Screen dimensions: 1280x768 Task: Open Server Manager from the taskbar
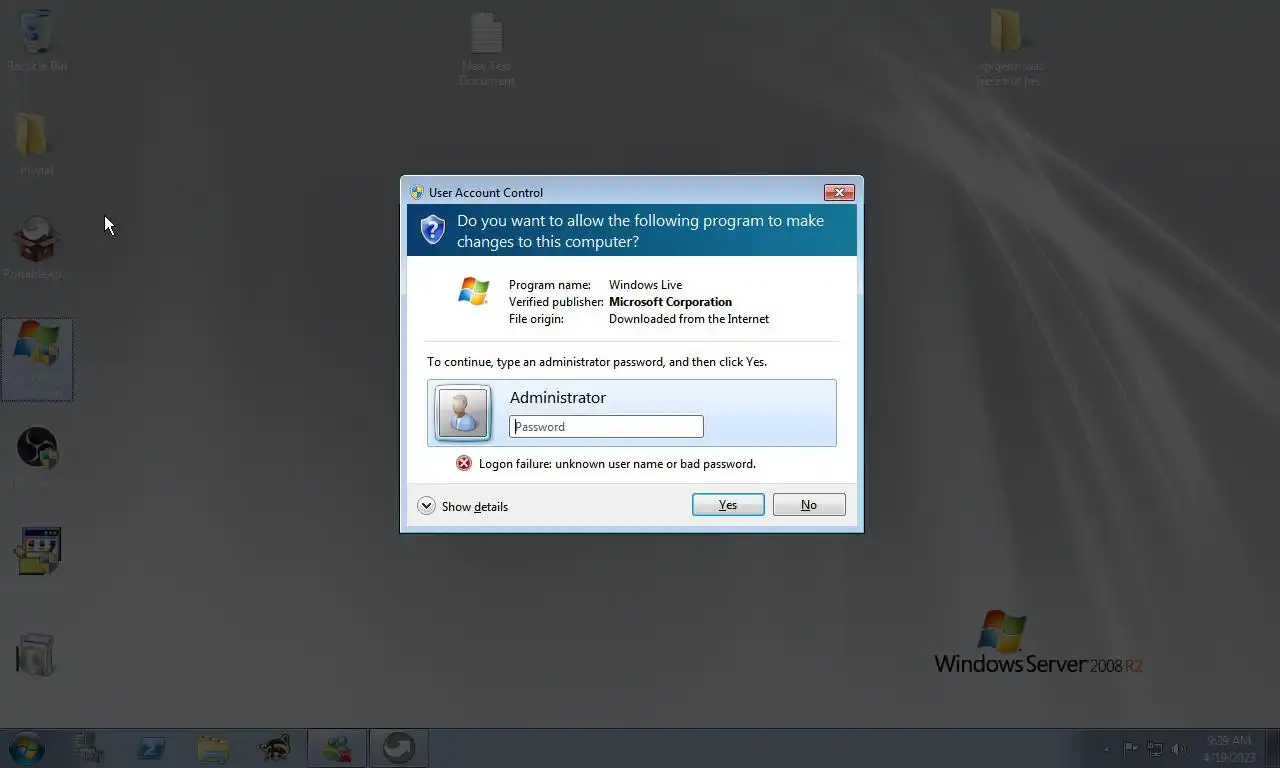90,748
